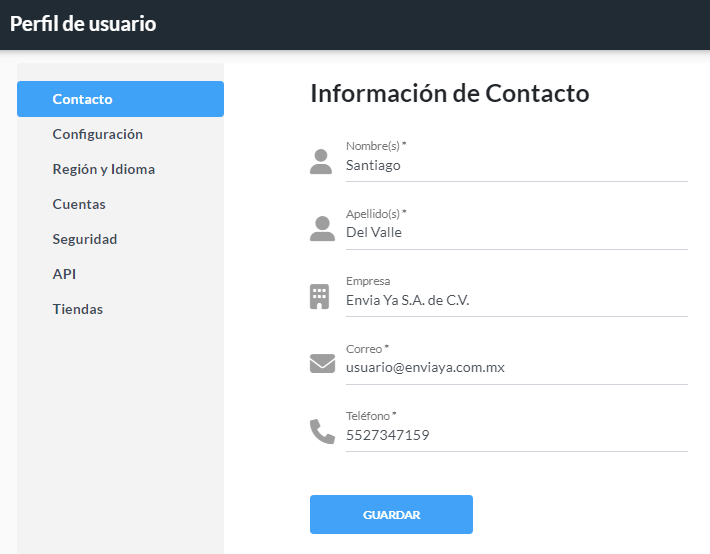Focus the Apellido(s) field containing Del Valle
710x554 pixels.
pos(517,232)
